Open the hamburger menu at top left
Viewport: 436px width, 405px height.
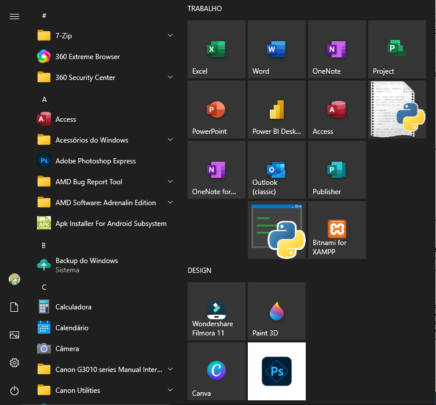coord(14,16)
